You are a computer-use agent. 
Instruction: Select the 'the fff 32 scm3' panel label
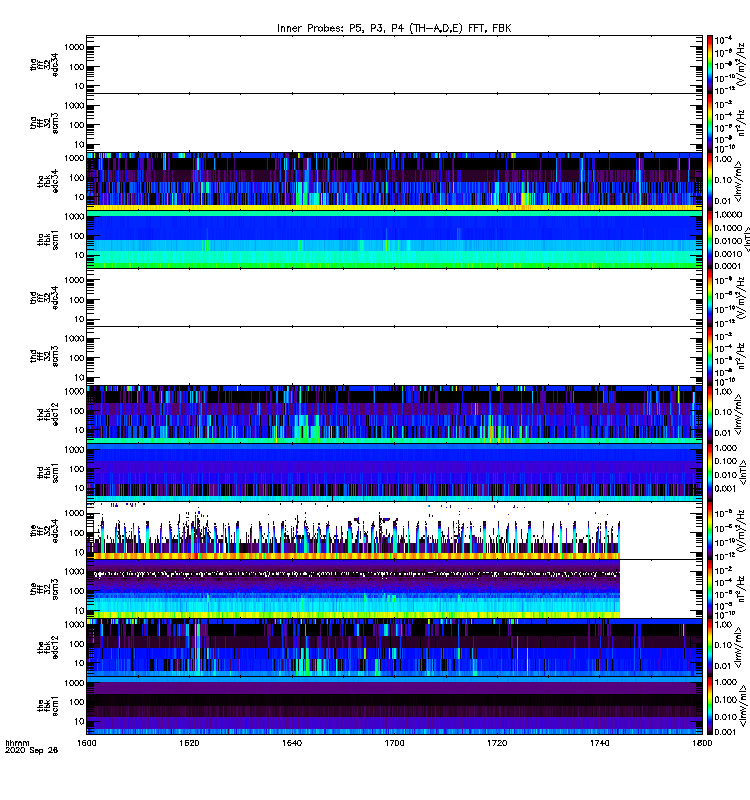(x=44, y=589)
